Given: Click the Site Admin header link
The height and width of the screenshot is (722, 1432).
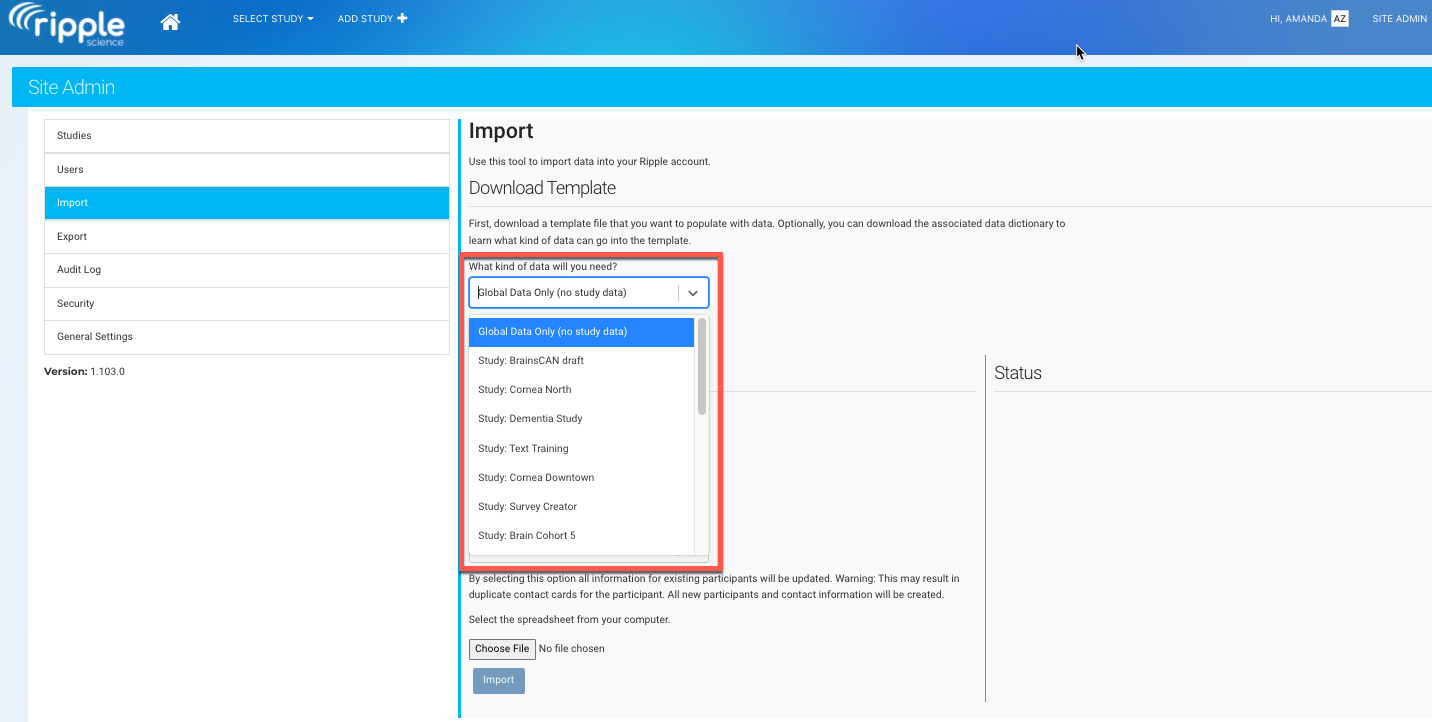Looking at the screenshot, I should (1399, 19).
